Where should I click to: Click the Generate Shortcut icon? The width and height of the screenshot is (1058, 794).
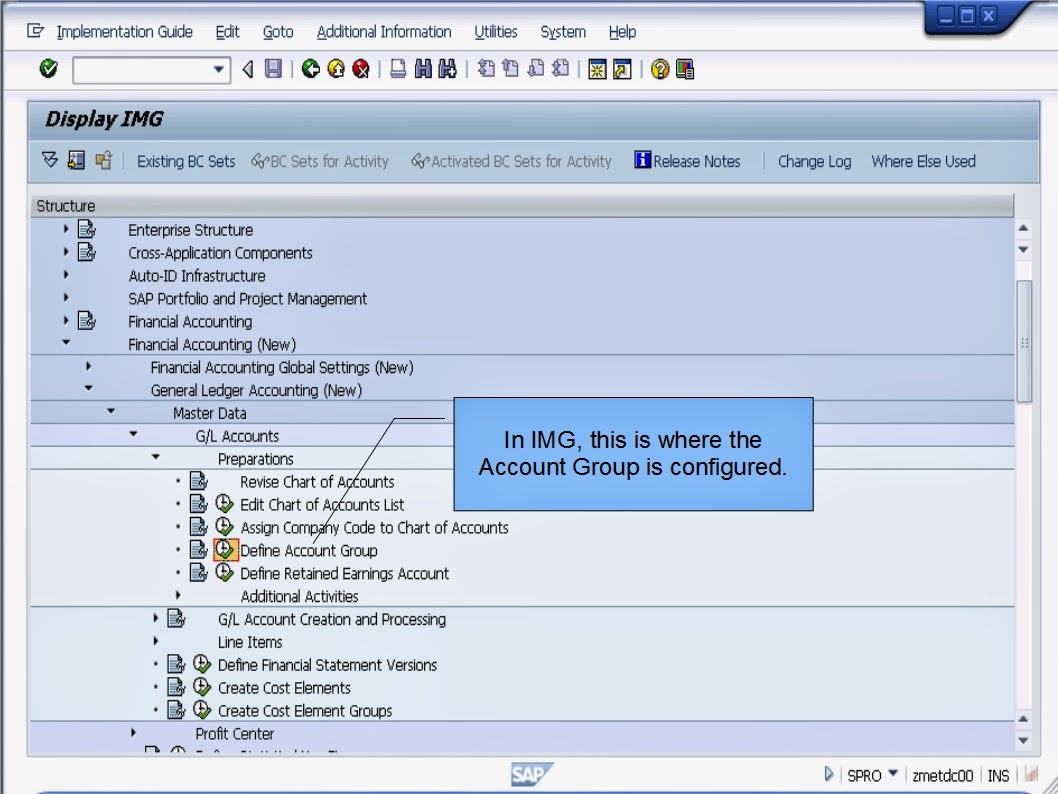(x=622, y=69)
